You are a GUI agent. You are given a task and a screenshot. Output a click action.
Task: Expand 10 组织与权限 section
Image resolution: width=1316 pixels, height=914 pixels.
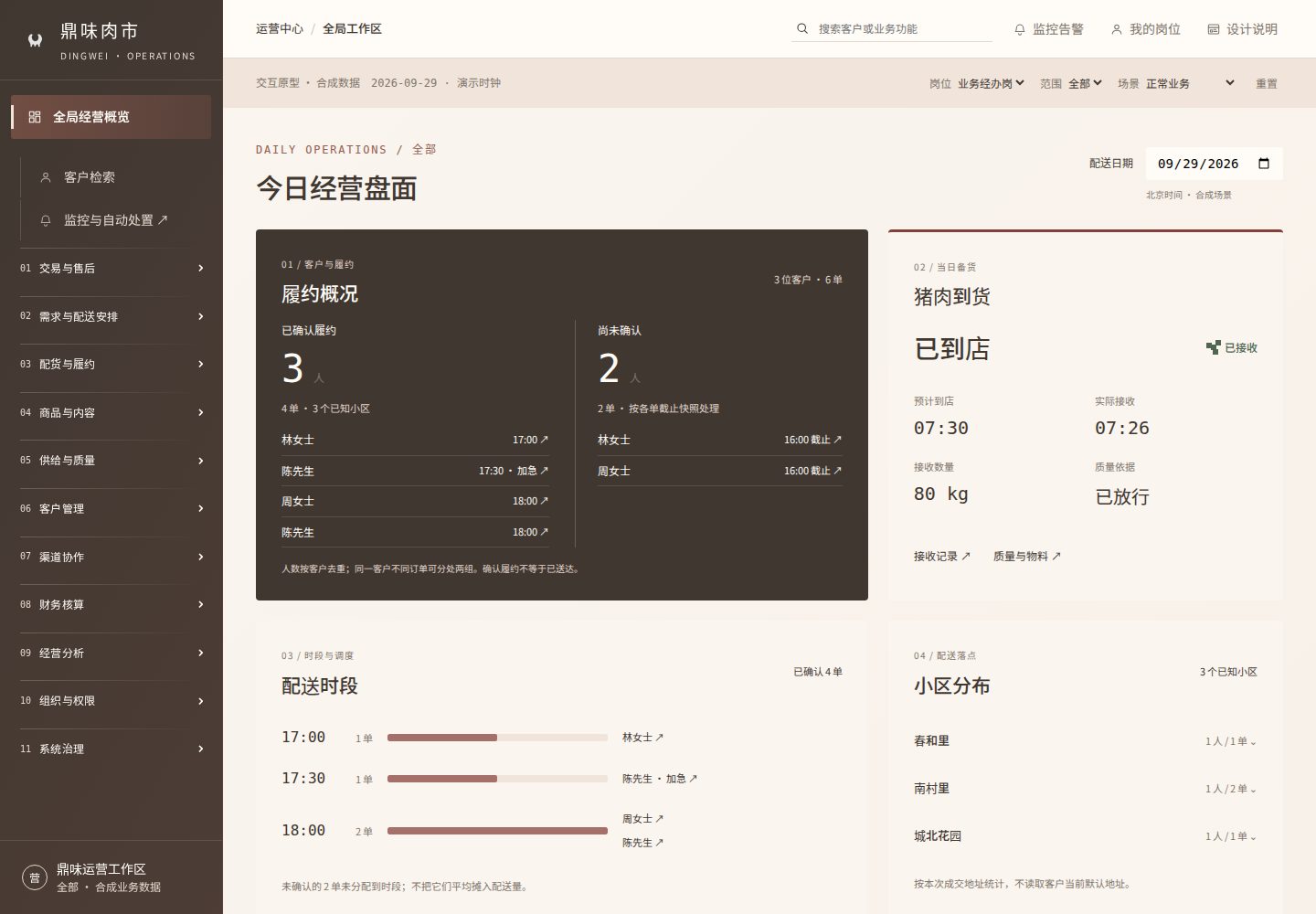click(111, 701)
